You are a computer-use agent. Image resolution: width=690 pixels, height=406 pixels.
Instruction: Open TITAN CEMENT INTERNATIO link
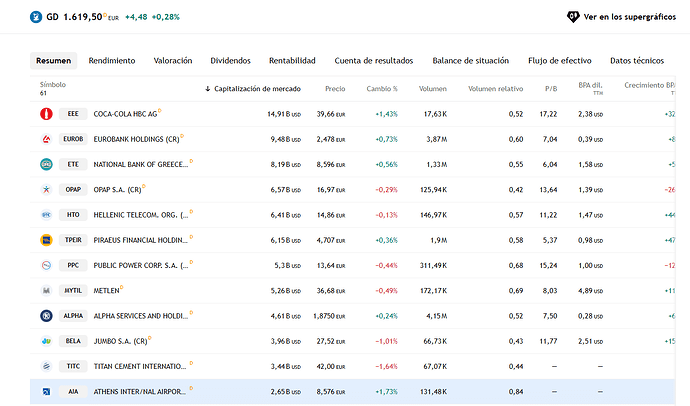pyautogui.click(x=141, y=366)
